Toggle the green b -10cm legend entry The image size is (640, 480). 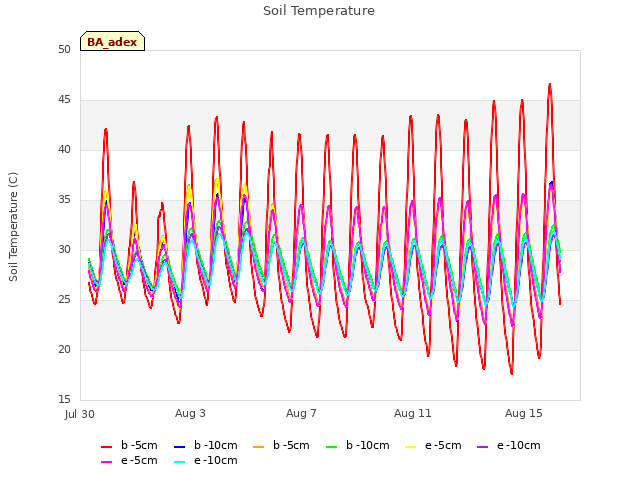[358, 446]
